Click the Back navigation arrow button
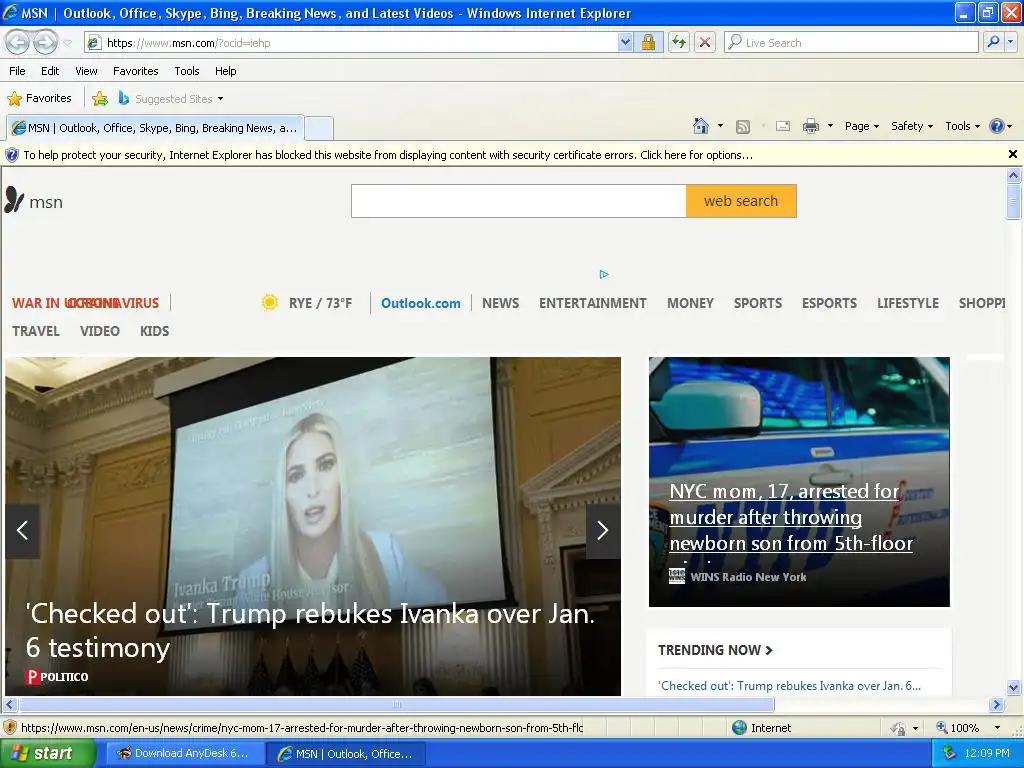 (x=18, y=42)
